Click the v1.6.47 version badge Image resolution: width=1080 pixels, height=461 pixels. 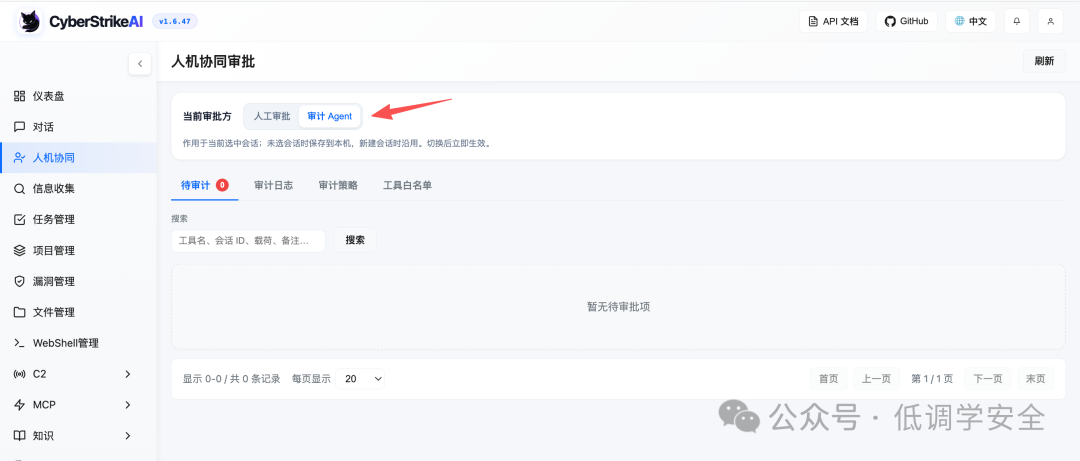coord(175,21)
